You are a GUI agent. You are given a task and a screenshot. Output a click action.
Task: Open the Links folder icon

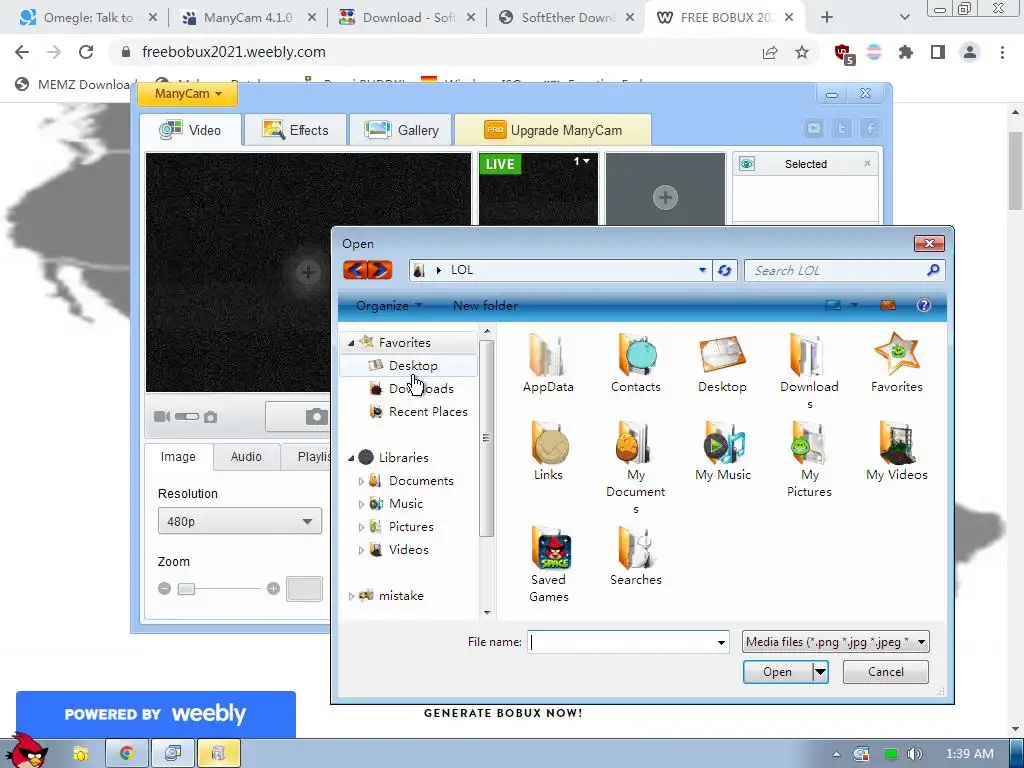549,443
